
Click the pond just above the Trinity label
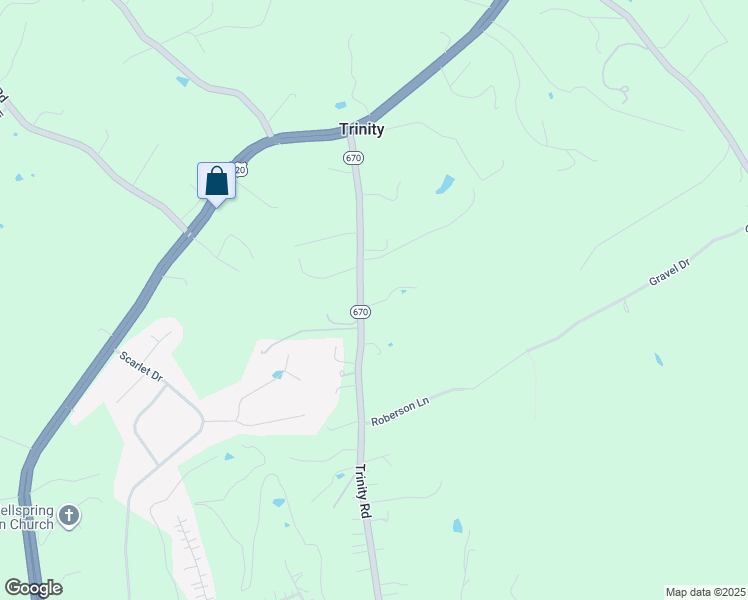click(x=341, y=105)
